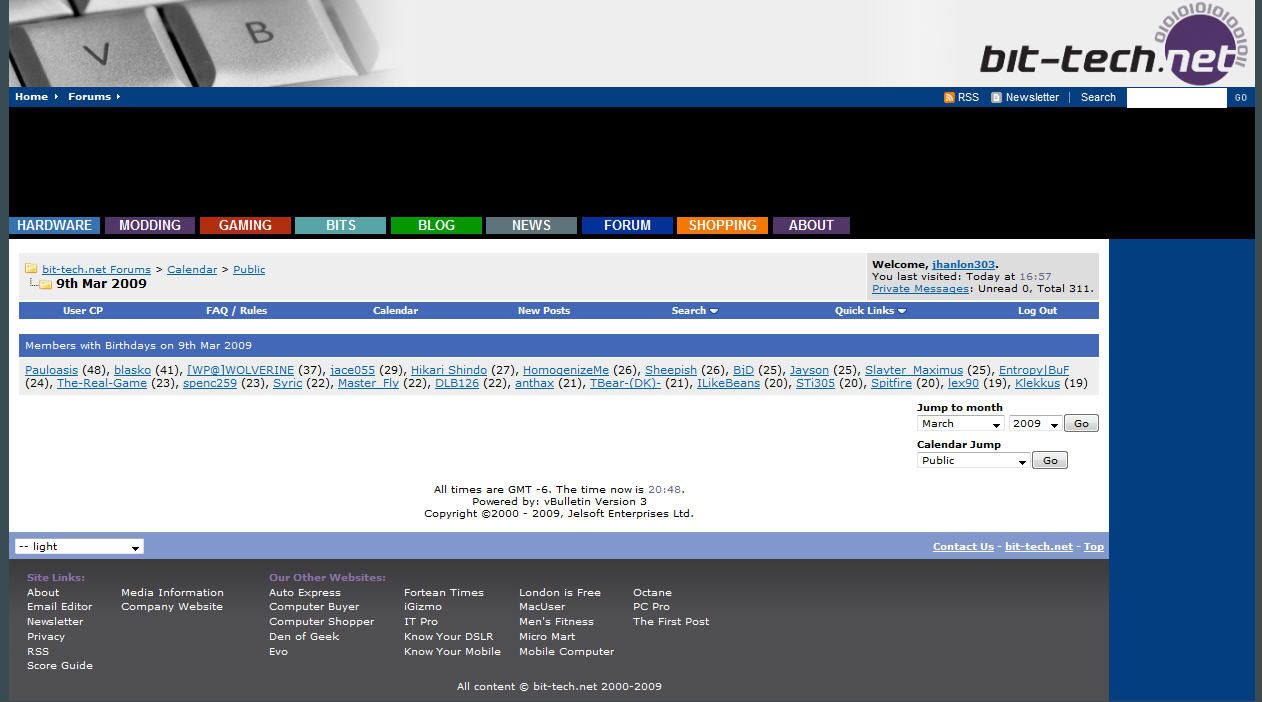Select New Posts in forum navbar
The width and height of the screenshot is (1262, 702).
tap(543, 311)
